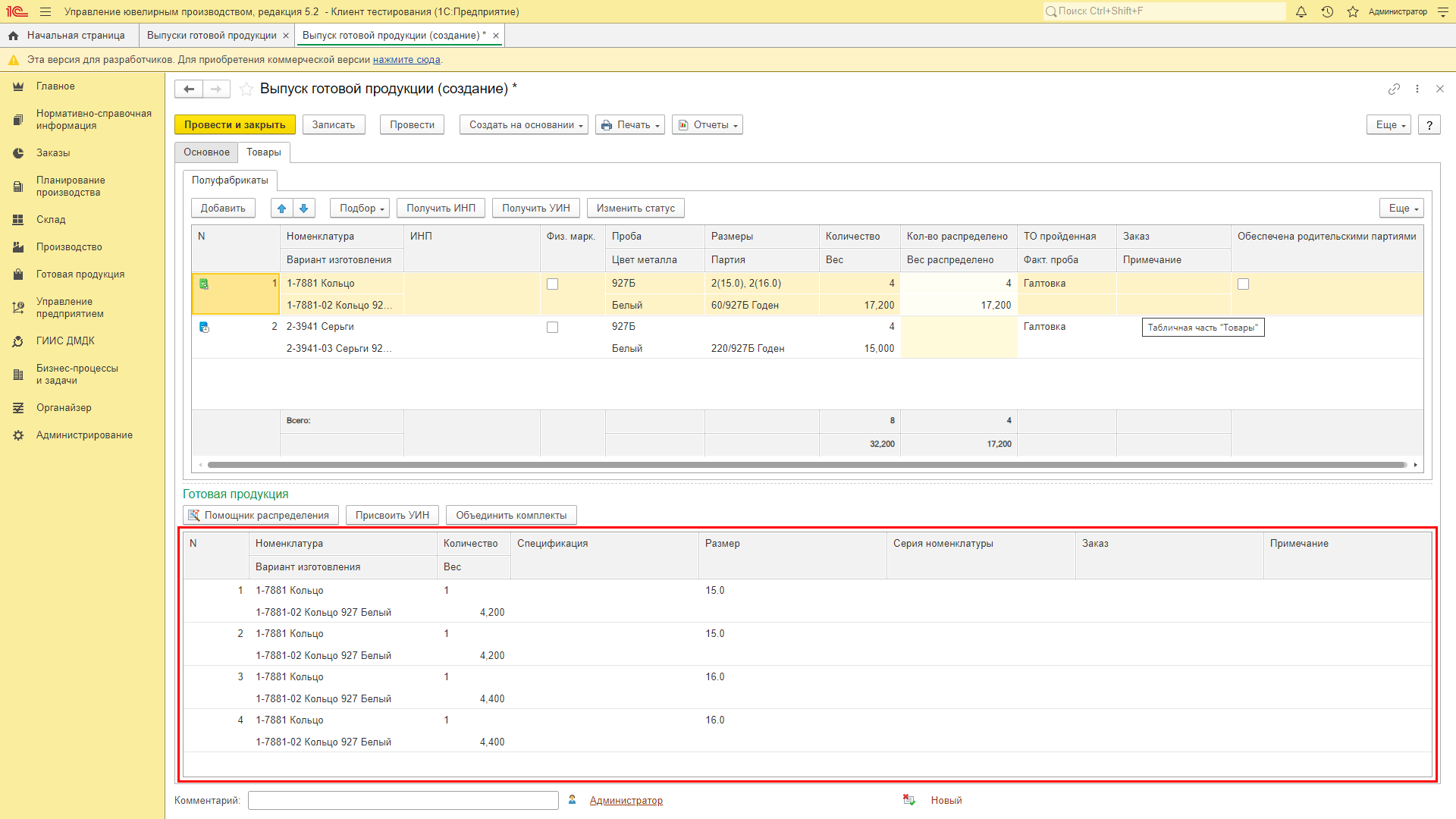Click status icon of row 1 Кольцо

tap(204, 284)
